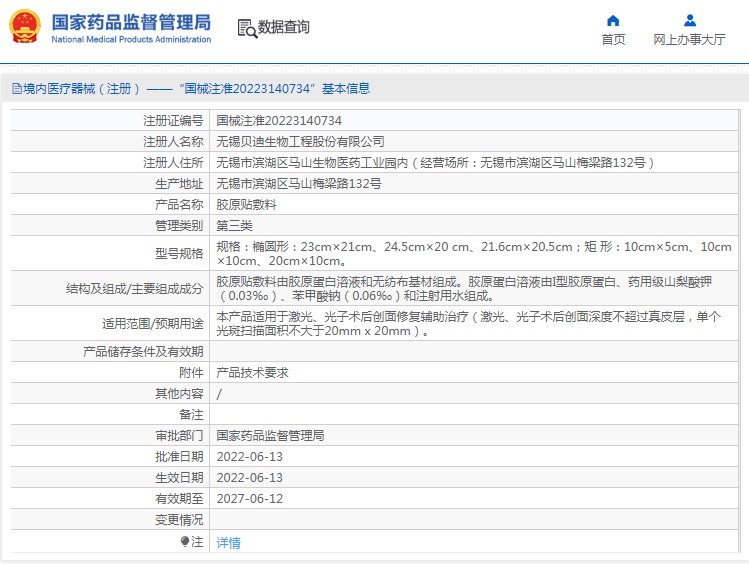Click the 首页 label
Image resolution: width=749 pixels, height=564 pixels.
point(613,40)
